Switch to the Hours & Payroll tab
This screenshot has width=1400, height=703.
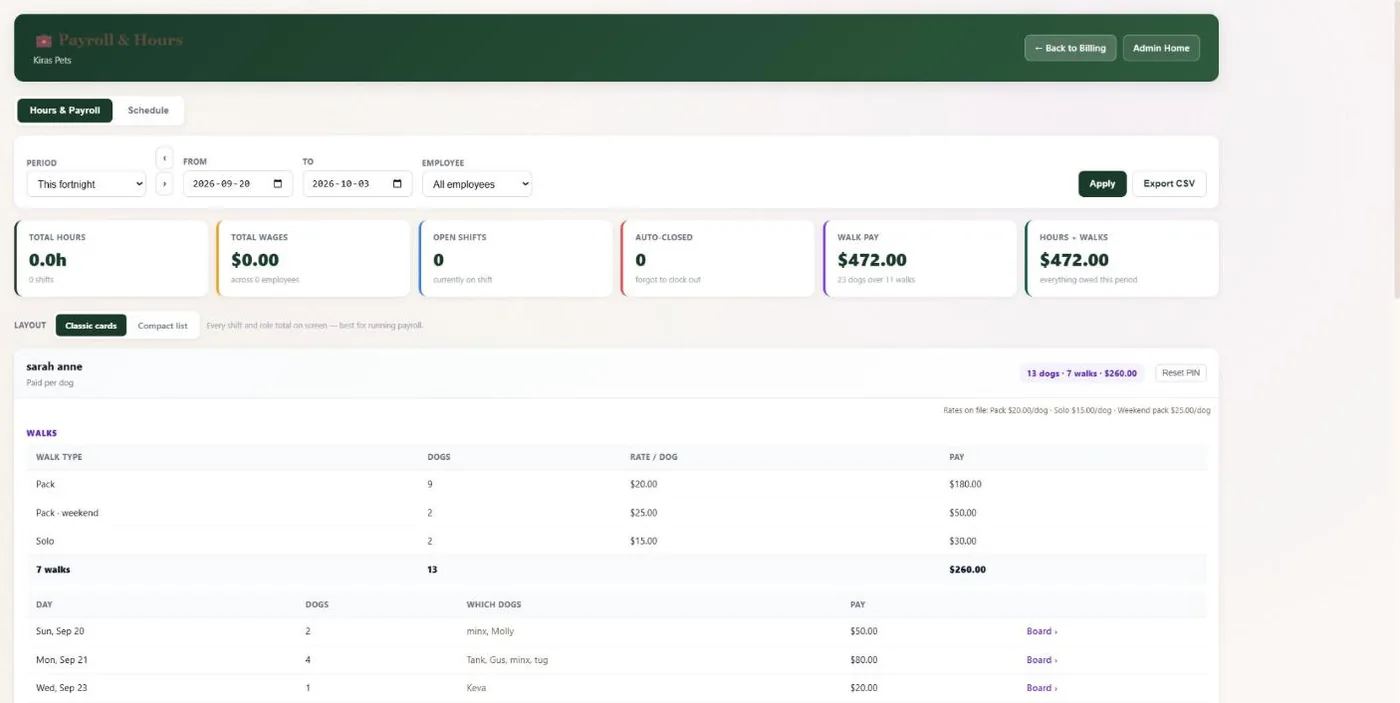coord(65,110)
